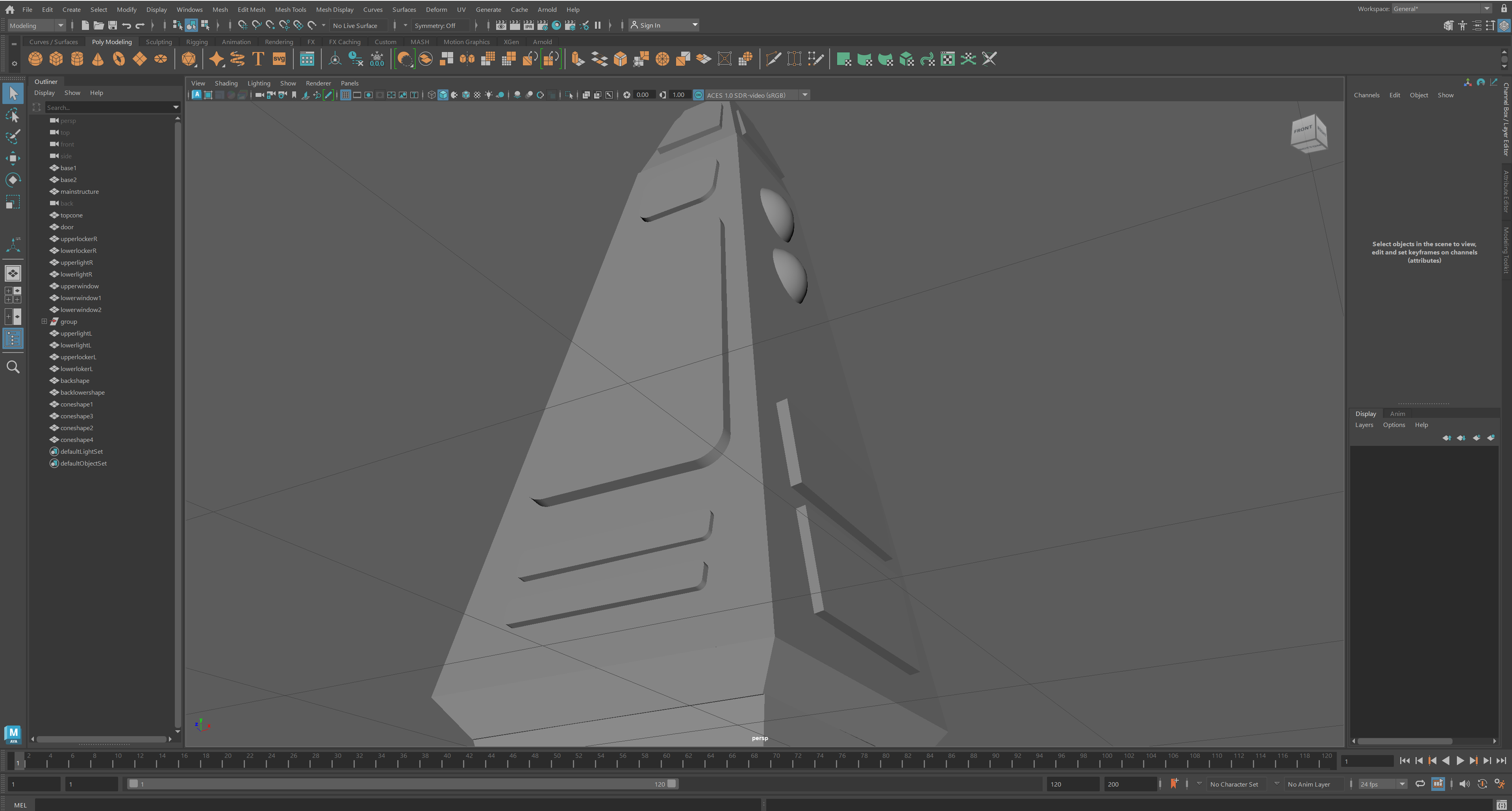Create a polygon cone from the shelf
Image resolution: width=1512 pixels, height=811 pixels.
coord(98,59)
